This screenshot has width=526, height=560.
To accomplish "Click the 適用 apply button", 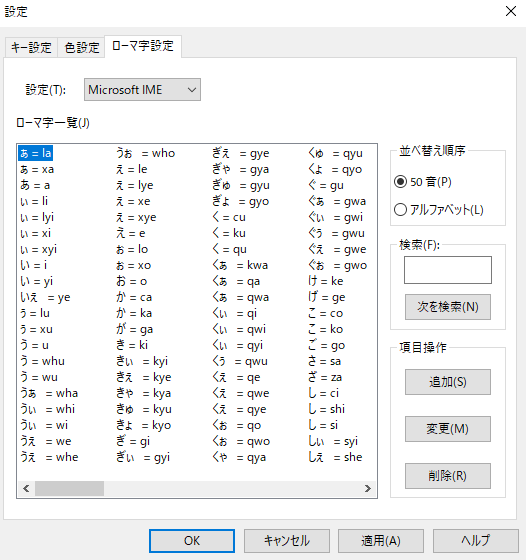I will 381,541.
